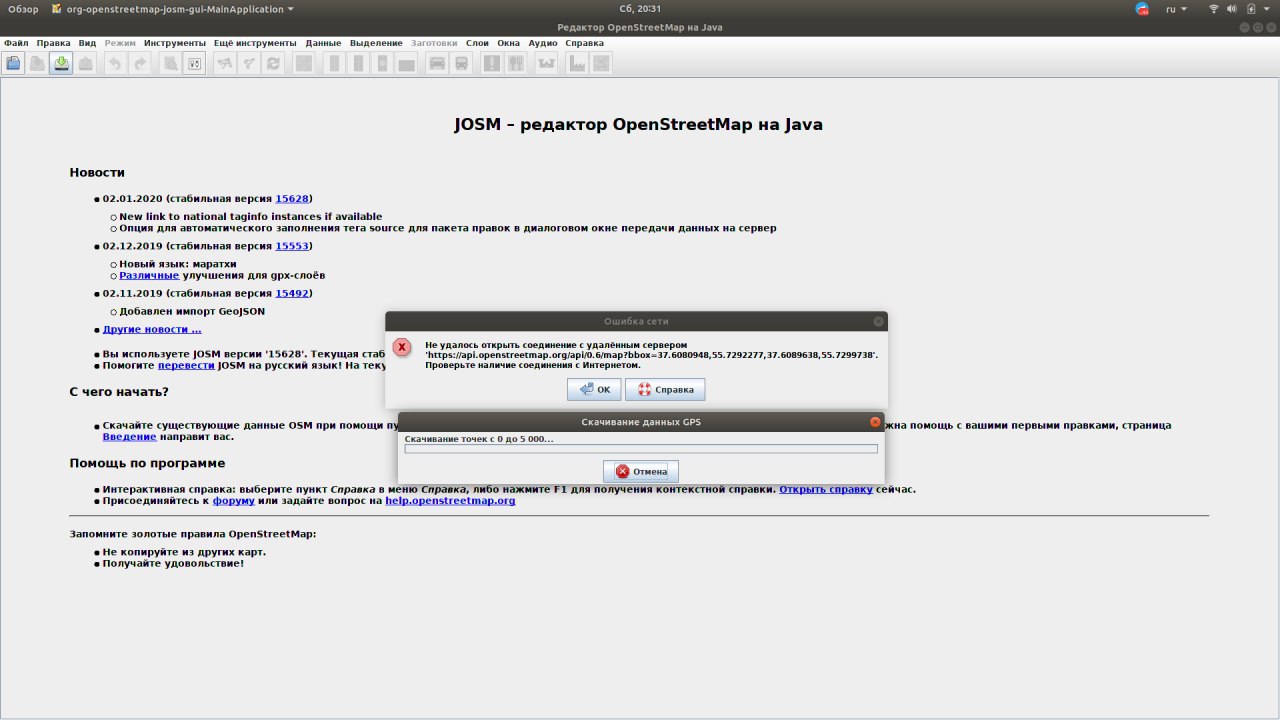The width and height of the screenshot is (1280, 720).
Task: Click the Различные link
Action: (x=149, y=275)
